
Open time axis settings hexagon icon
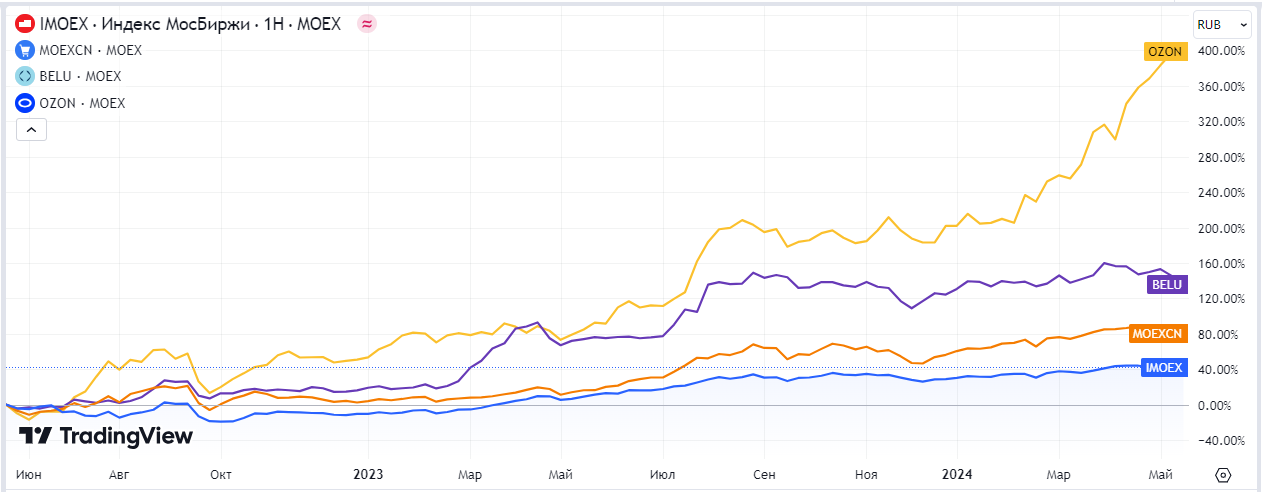pos(1223,474)
